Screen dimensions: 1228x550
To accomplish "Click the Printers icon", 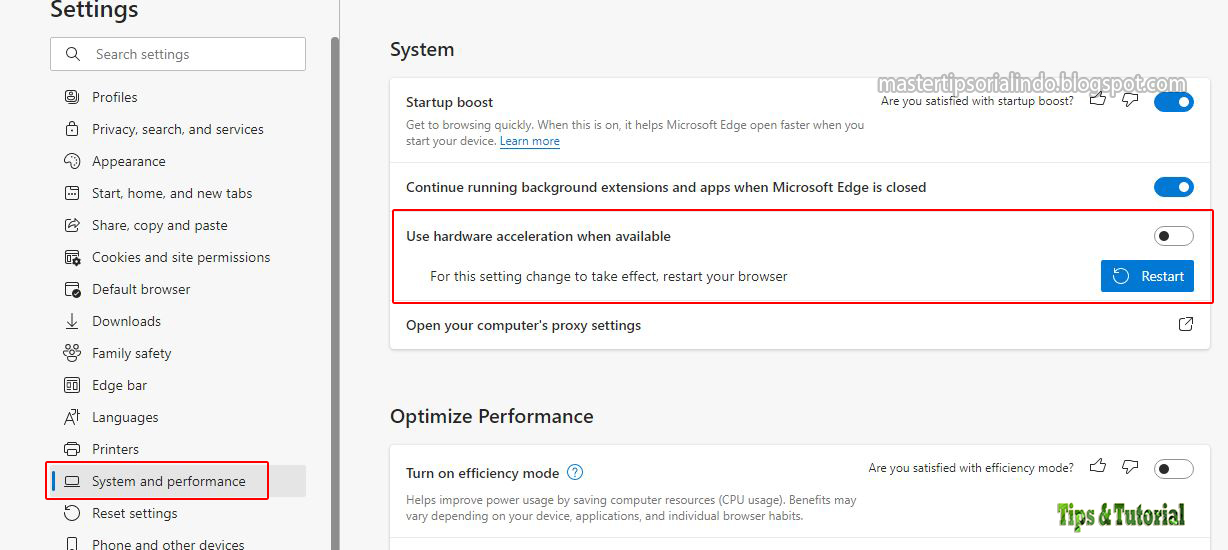I will pos(72,449).
